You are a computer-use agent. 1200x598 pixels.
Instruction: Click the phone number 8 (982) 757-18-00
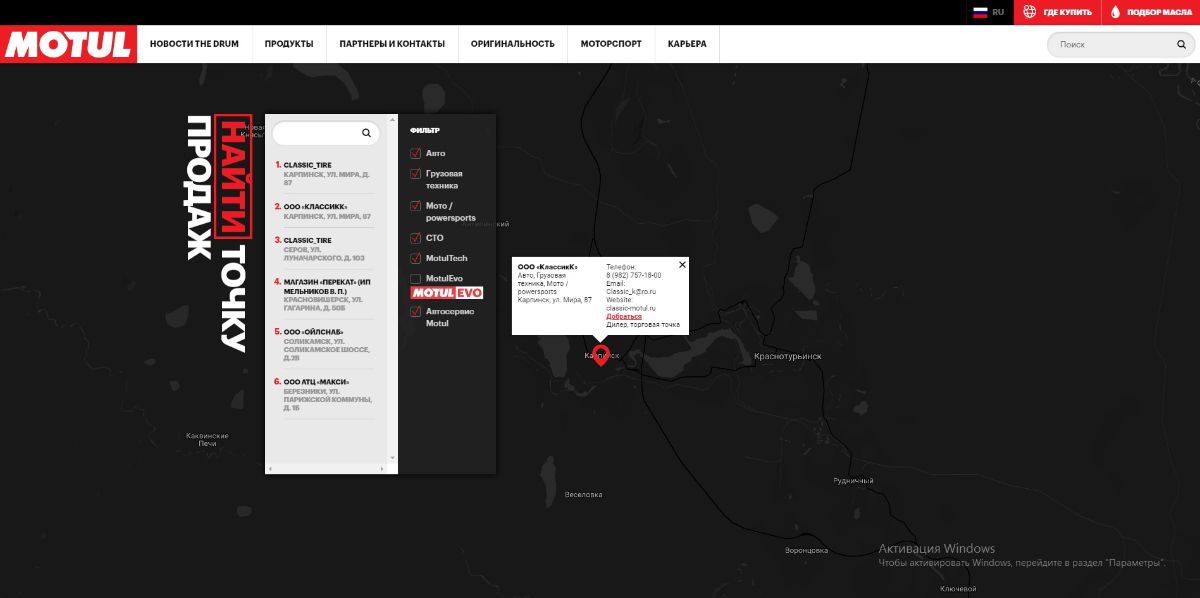point(633,275)
